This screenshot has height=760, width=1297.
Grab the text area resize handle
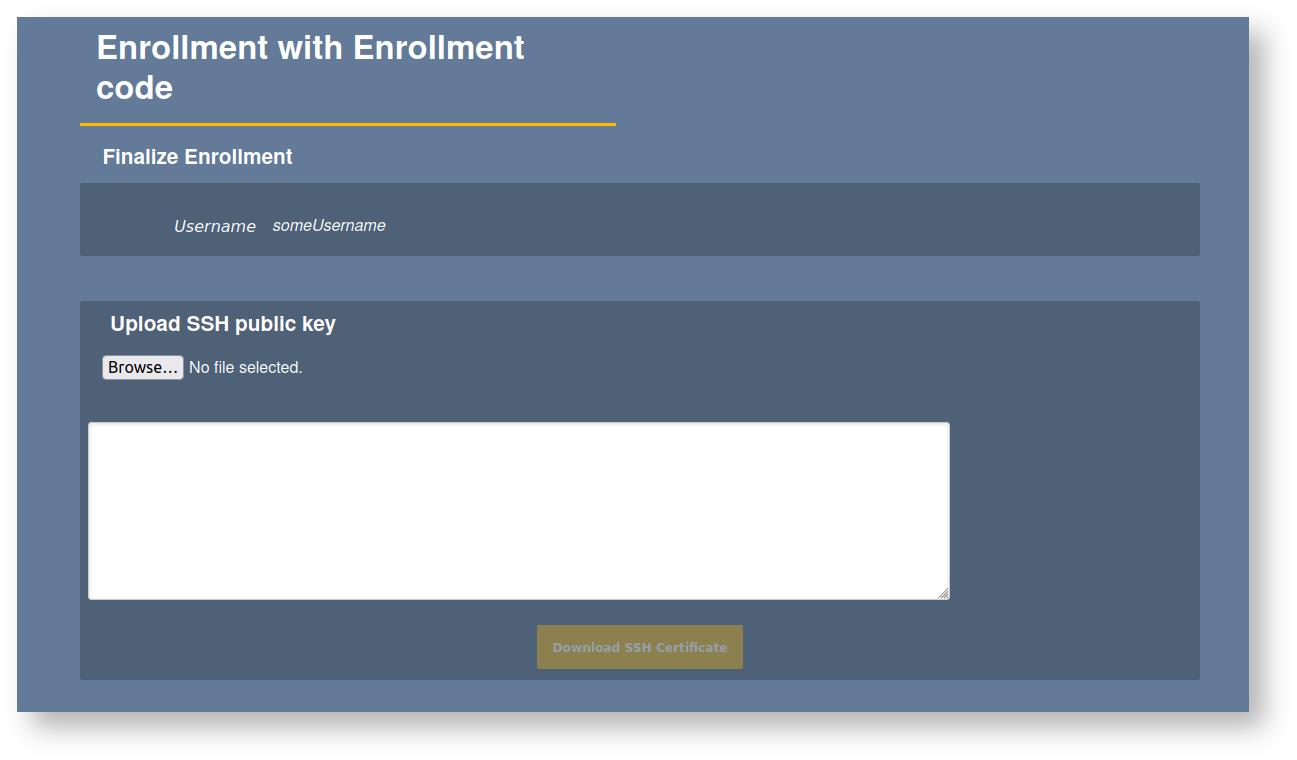pos(943,594)
